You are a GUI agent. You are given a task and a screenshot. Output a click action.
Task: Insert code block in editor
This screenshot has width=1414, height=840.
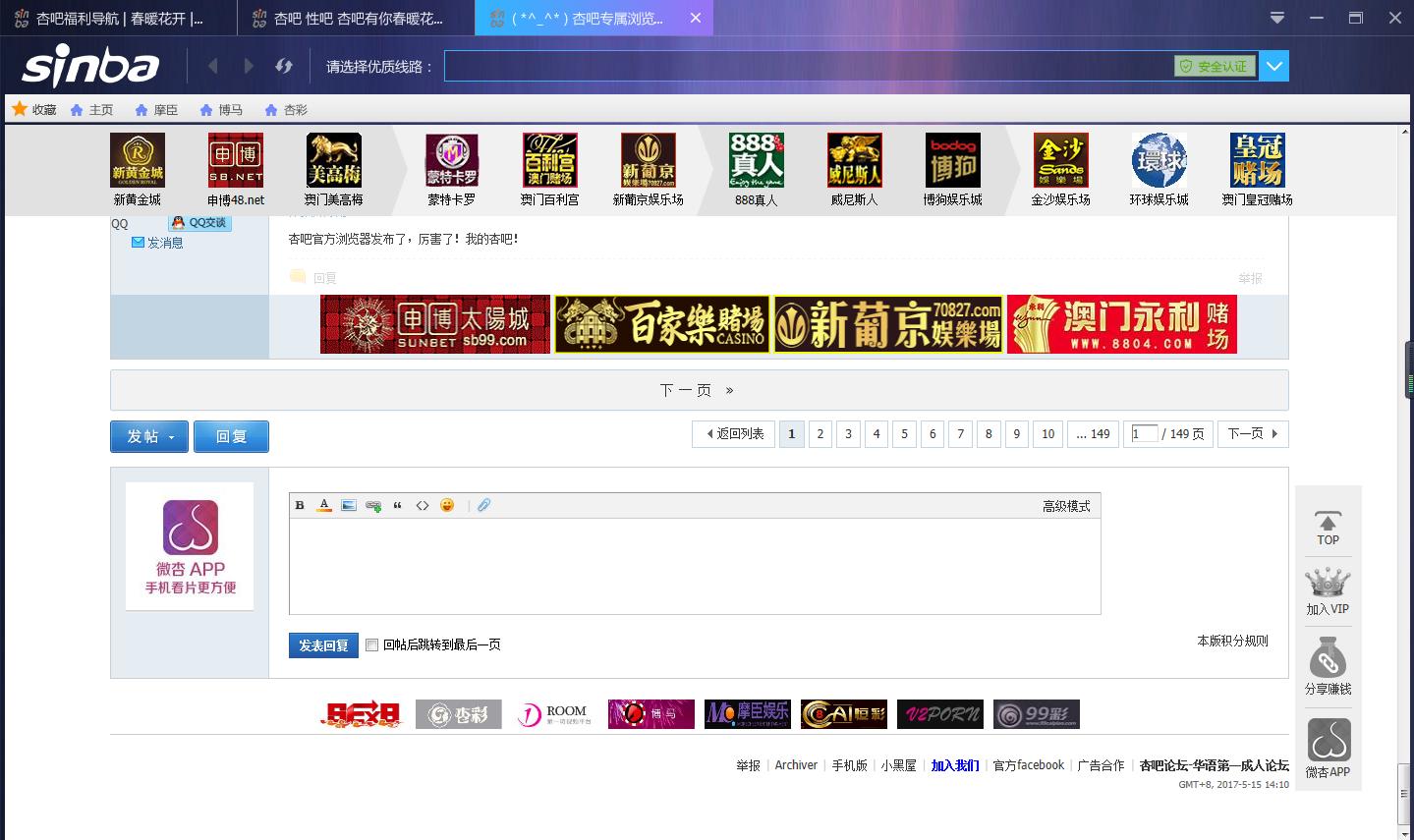pos(423,505)
